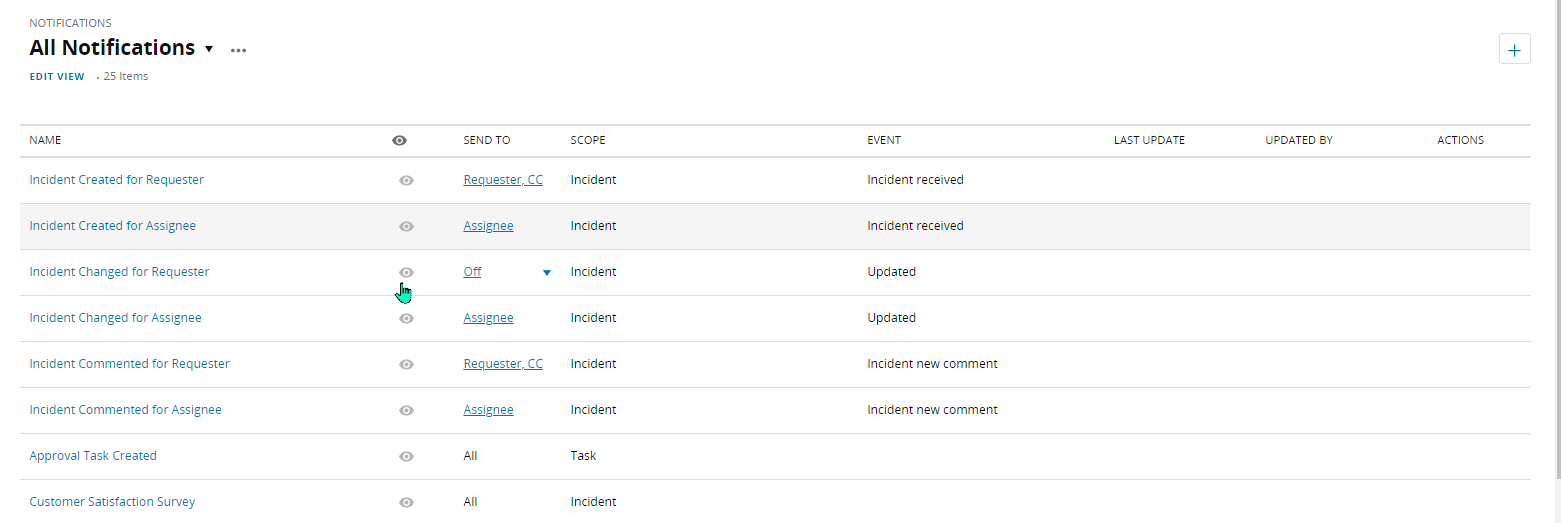Toggle eye icon for Incident Changed for Assignee
The image size is (1561, 523).
pyautogui.click(x=406, y=319)
